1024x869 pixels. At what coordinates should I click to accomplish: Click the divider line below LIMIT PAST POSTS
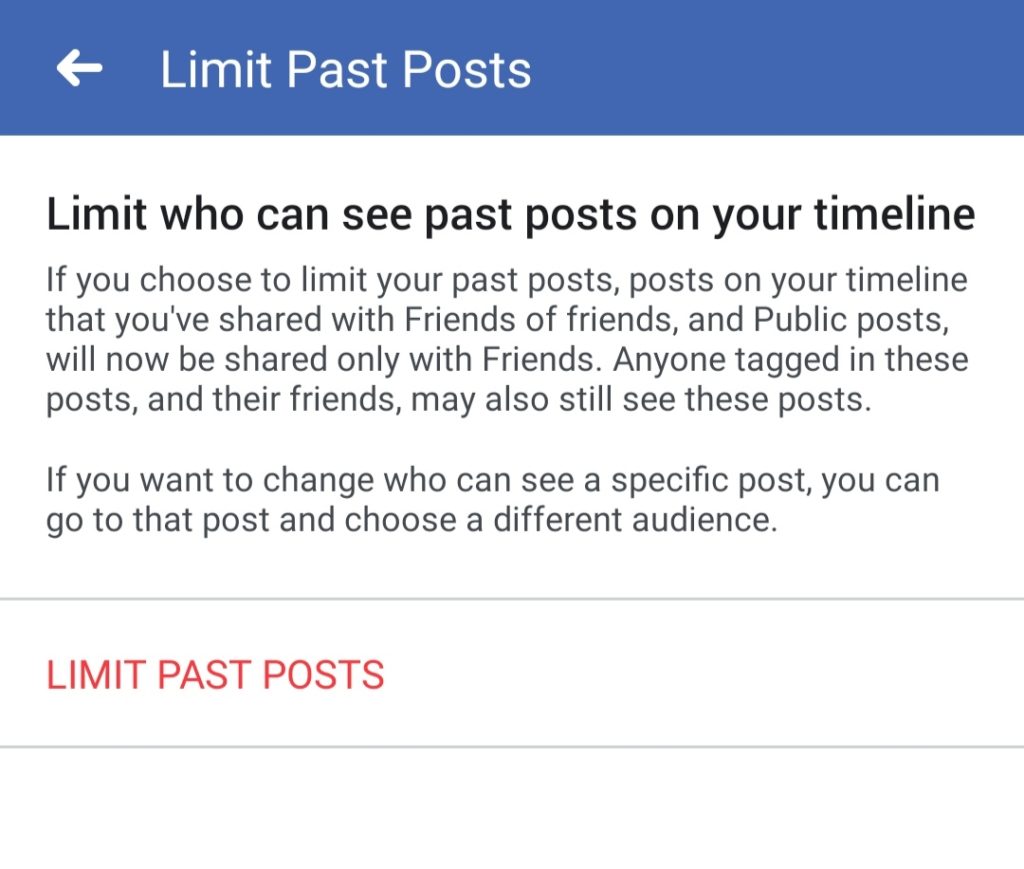pyautogui.click(x=512, y=746)
